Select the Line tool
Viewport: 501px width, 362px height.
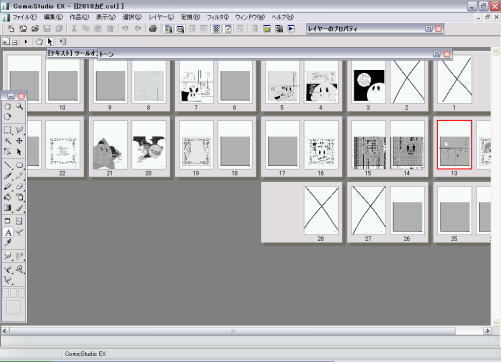pyautogui.click(x=8, y=165)
